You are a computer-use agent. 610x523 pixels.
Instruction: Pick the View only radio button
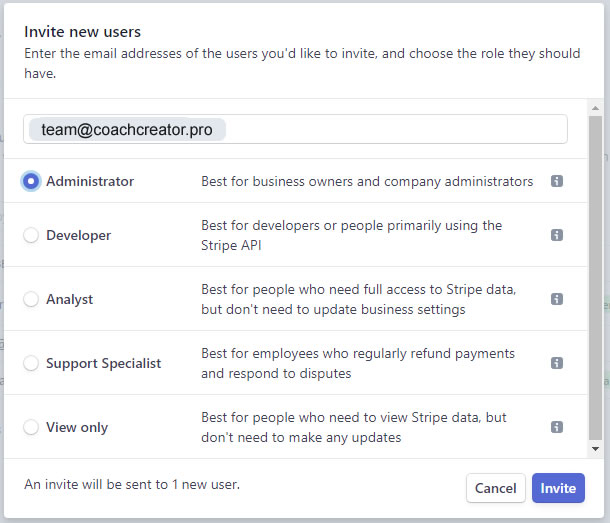31,427
